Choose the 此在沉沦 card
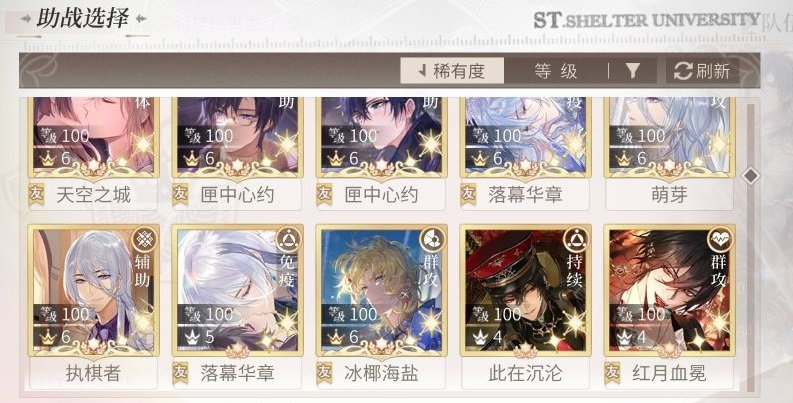Viewport: 793px width, 403px height. tap(525, 307)
